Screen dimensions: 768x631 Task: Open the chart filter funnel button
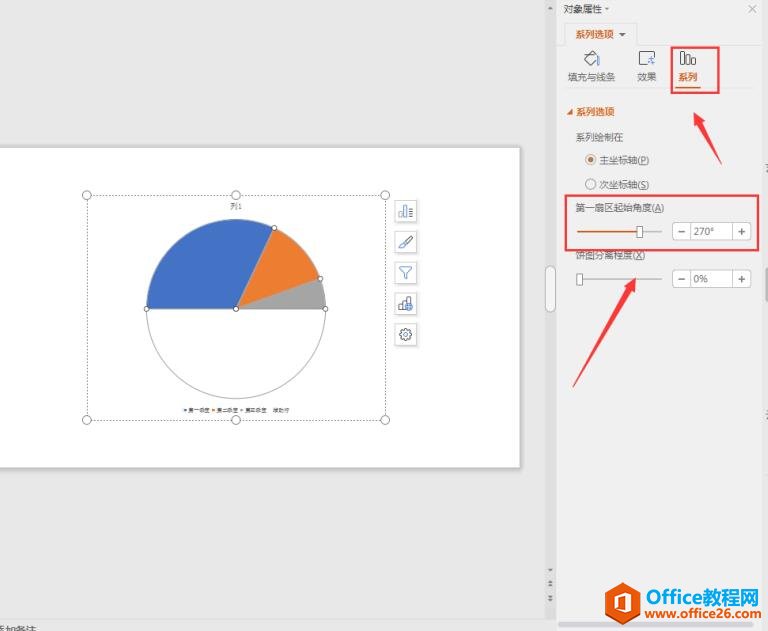[x=406, y=273]
